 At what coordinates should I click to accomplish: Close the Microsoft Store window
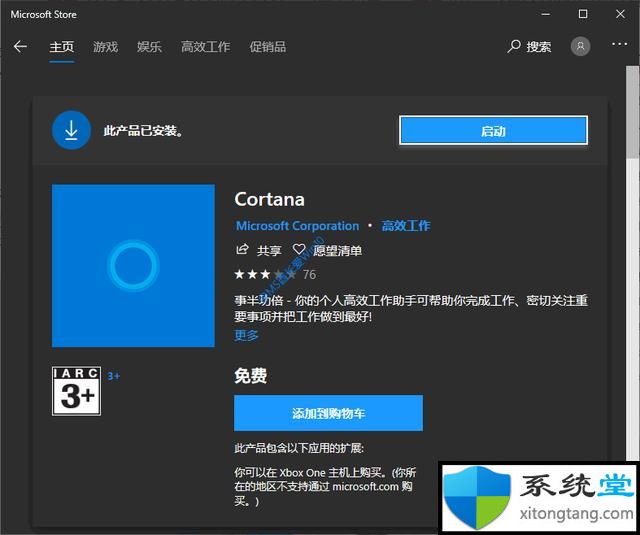[620, 14]
